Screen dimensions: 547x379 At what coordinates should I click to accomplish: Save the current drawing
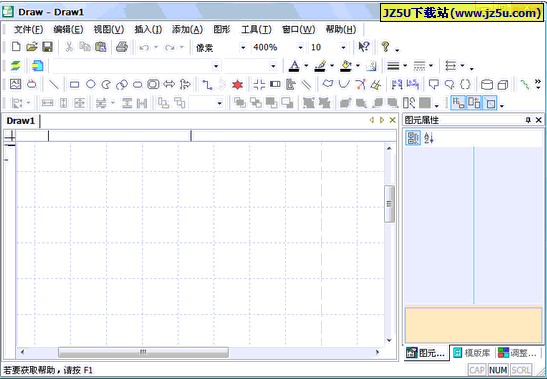(47, 47)
